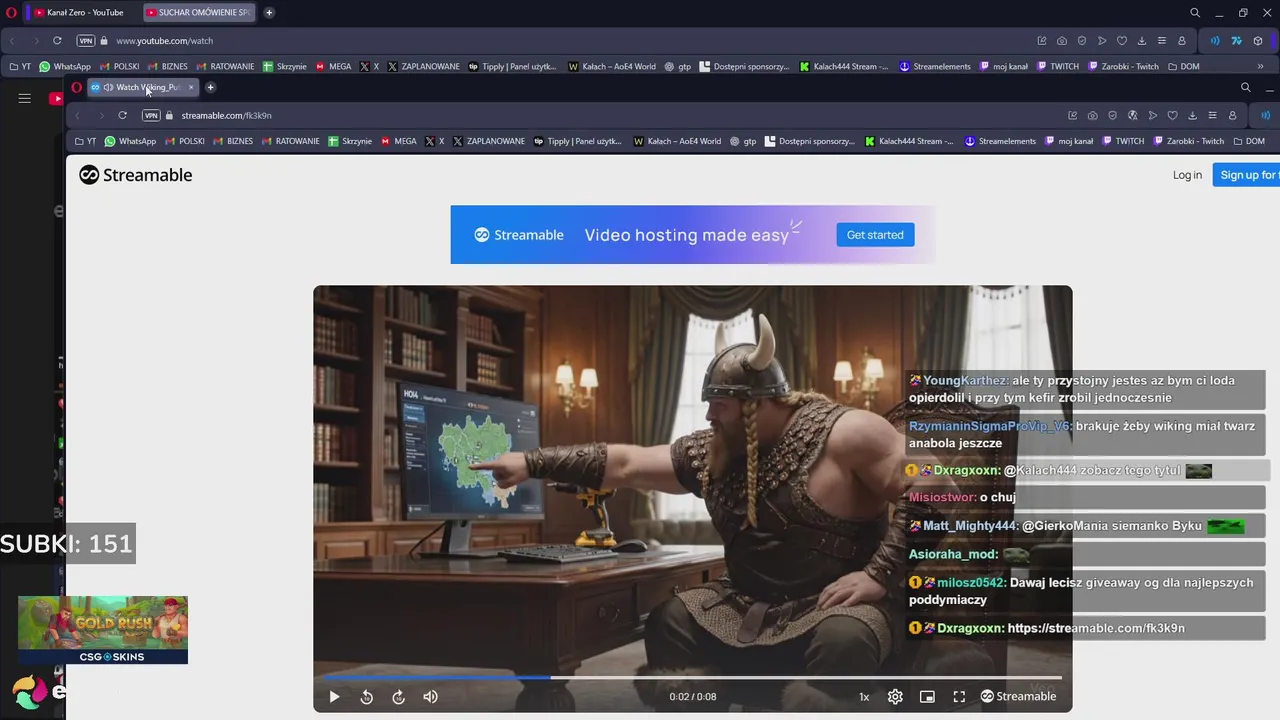1280x720 pixels.
Task: Open YouTube hamburger guide menu
Action: 25,98
